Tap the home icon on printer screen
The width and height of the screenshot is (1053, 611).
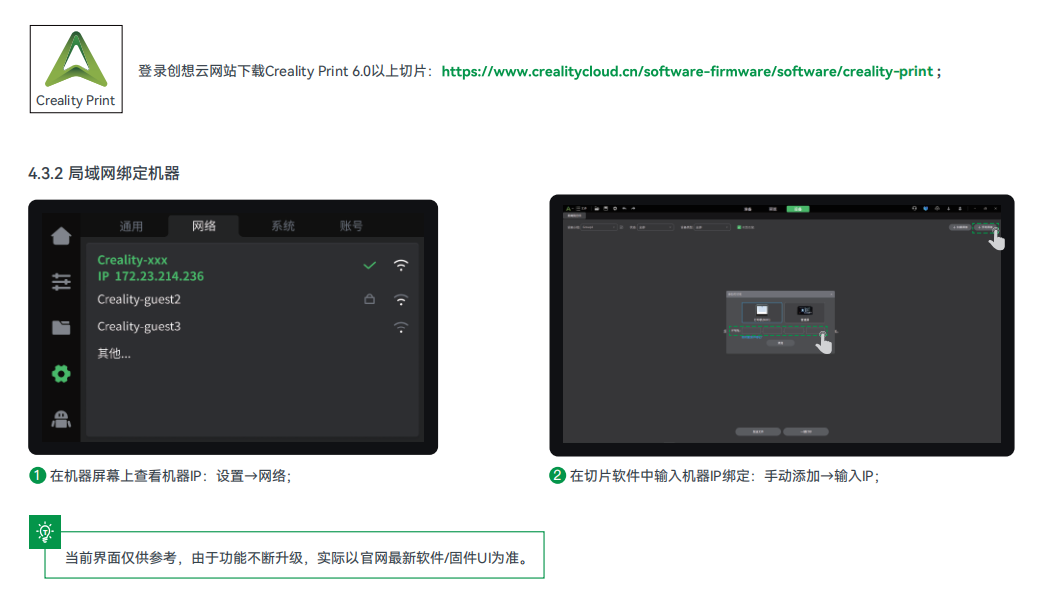61,236
